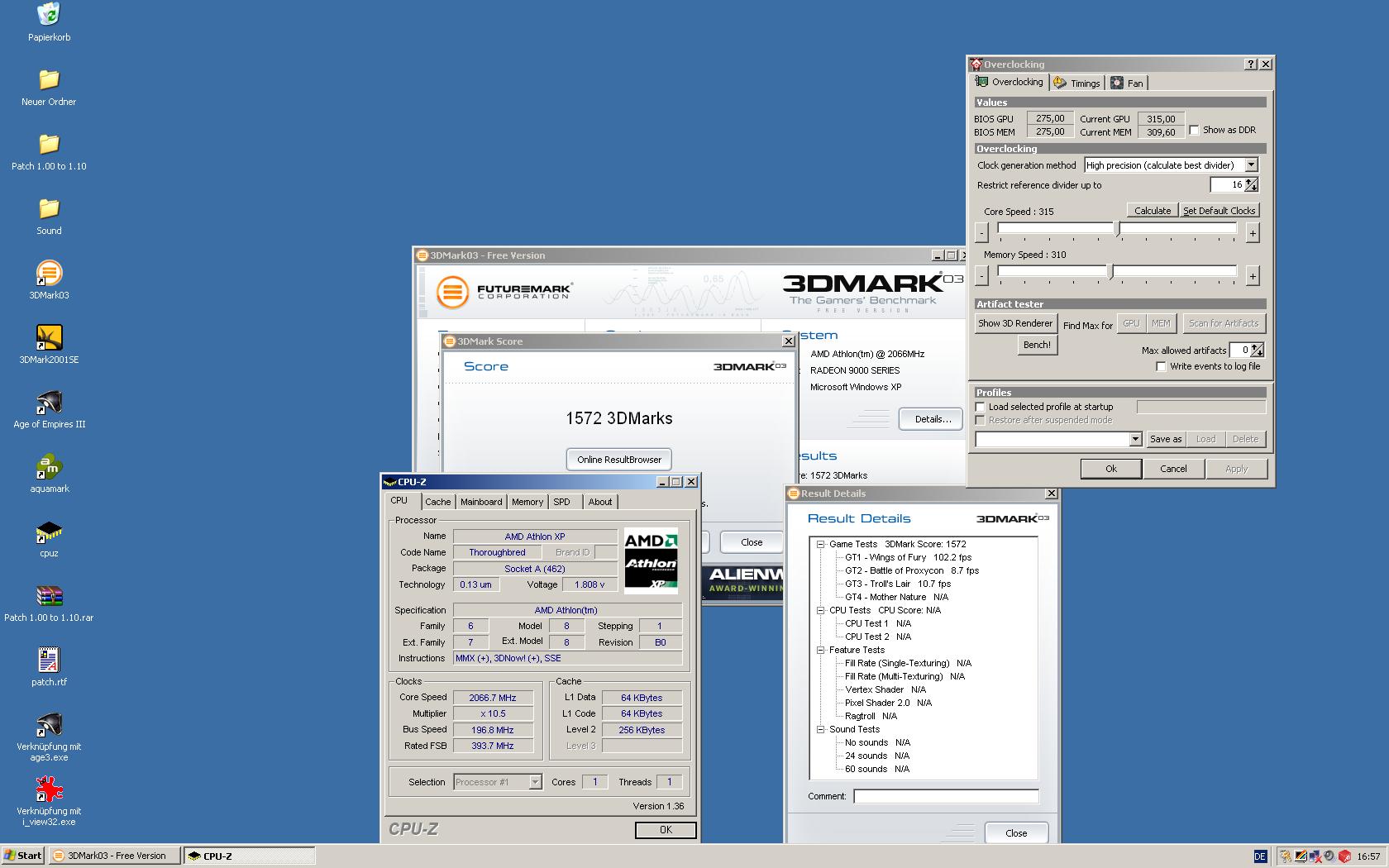
Task: Open the Memory tab in CPU-Z
Action: 527,502
